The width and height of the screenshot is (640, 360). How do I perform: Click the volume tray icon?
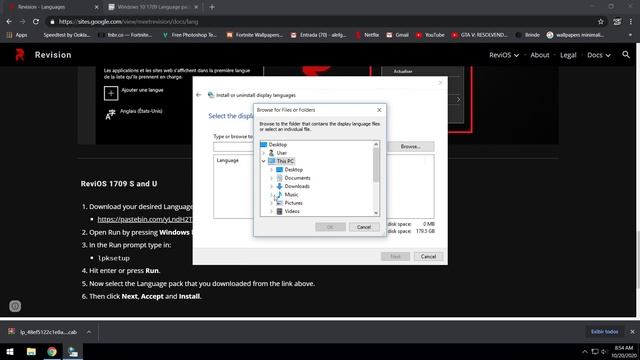pyautogui.click(x=604, y=352)
